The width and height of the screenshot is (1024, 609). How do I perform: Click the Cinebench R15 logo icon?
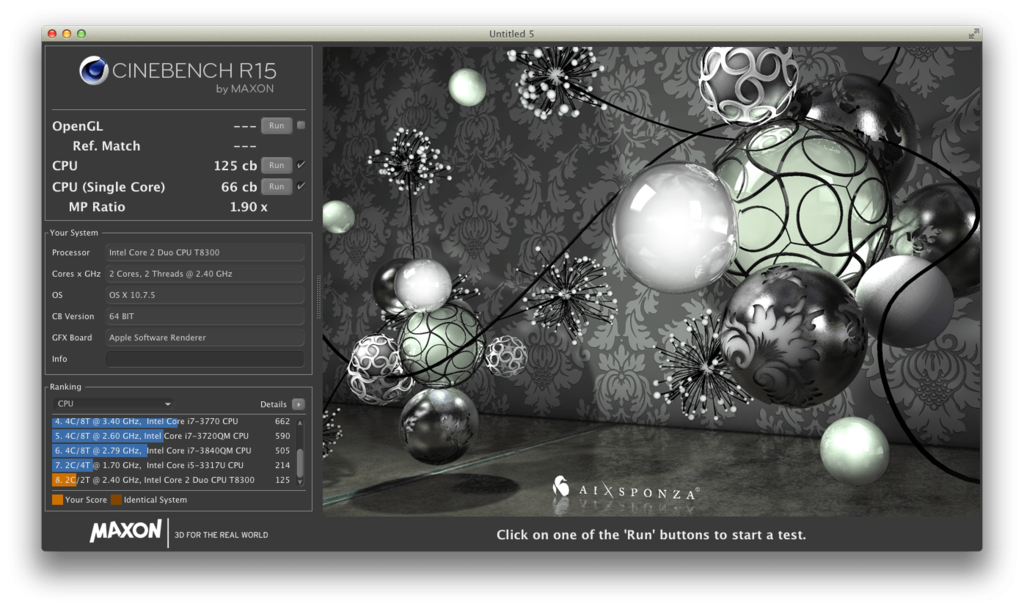point(93,70)
